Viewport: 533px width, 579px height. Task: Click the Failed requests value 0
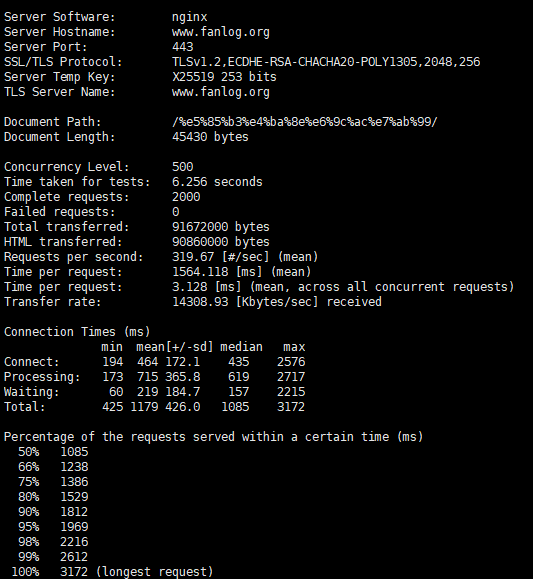tap(176, 212)
